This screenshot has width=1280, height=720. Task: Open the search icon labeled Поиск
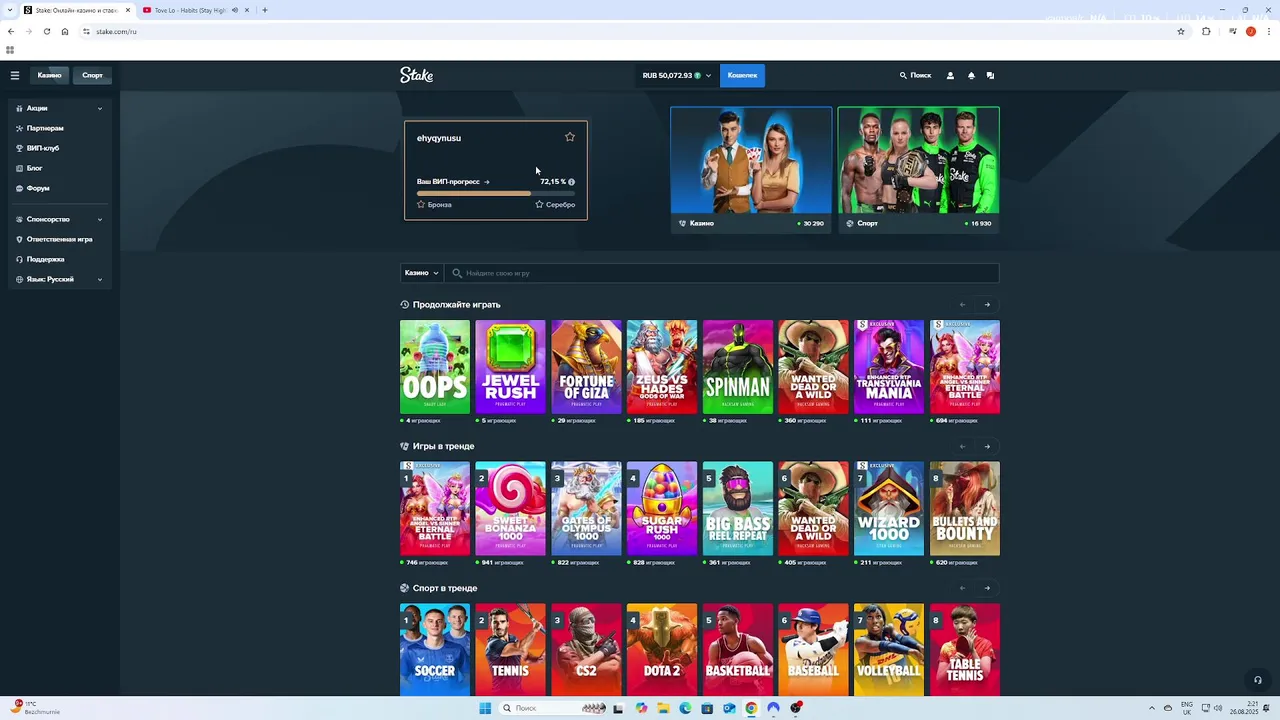coord(915,75)
